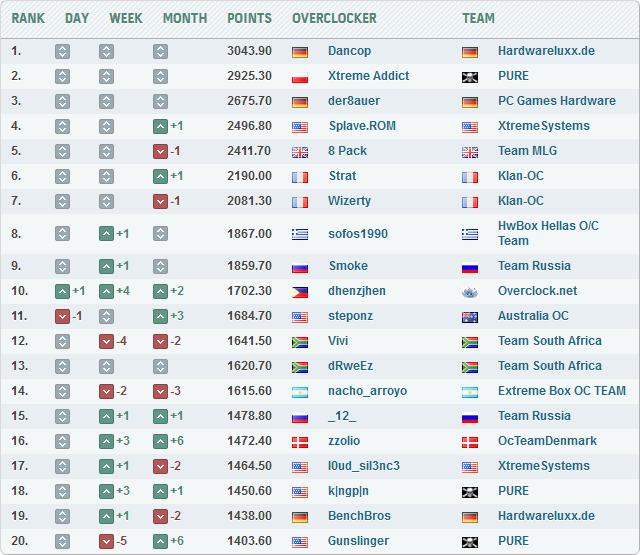Click the red month down-arrow for 8 Pack
Screen dimensions: 640x555
pyautogui.click(x=160, y=151)
